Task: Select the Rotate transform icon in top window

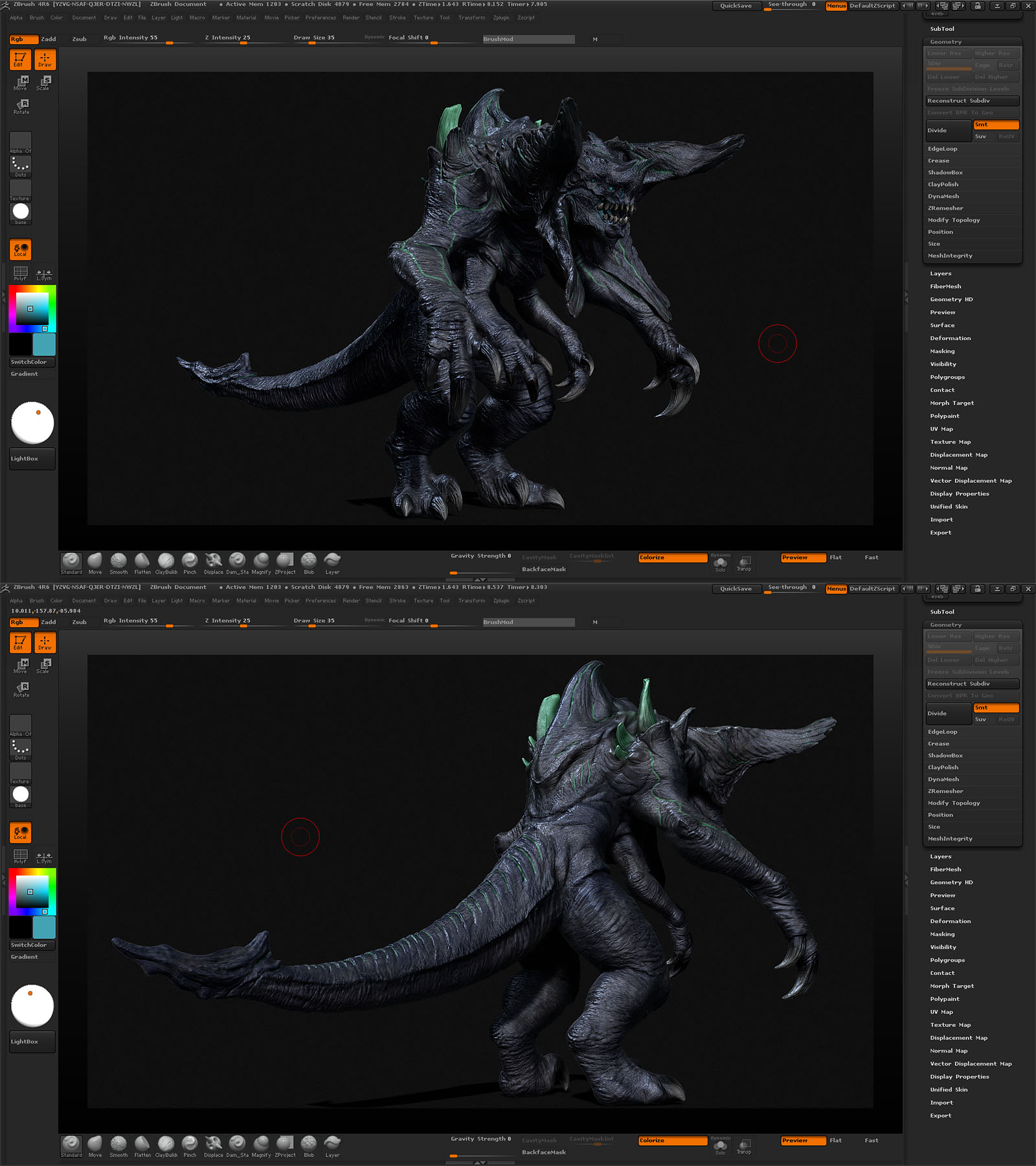Action: pyautogui.click(x=21, y=107)
